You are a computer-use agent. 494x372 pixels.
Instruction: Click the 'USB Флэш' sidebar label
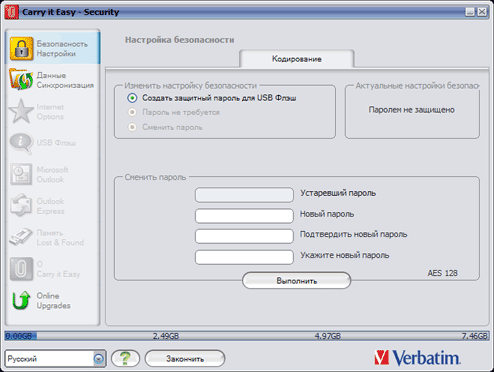click(56, 143)
